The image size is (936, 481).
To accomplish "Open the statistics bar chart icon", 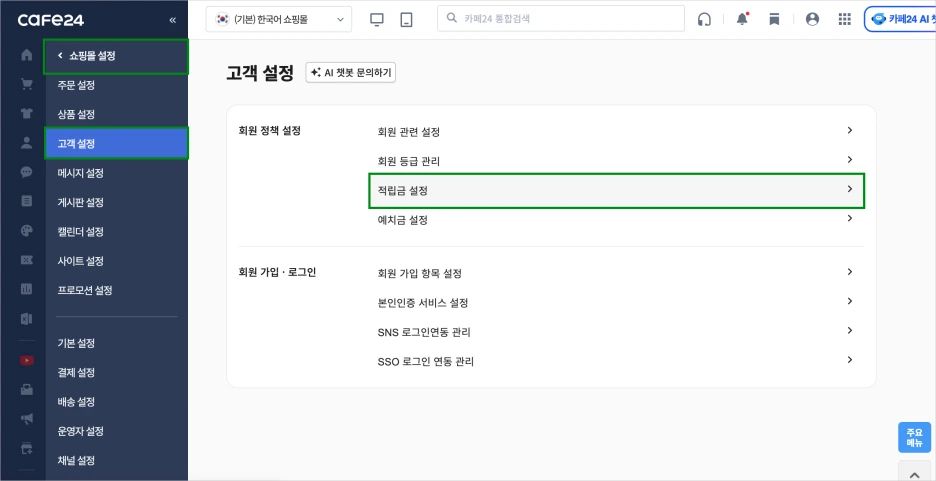I will point(26,289).
